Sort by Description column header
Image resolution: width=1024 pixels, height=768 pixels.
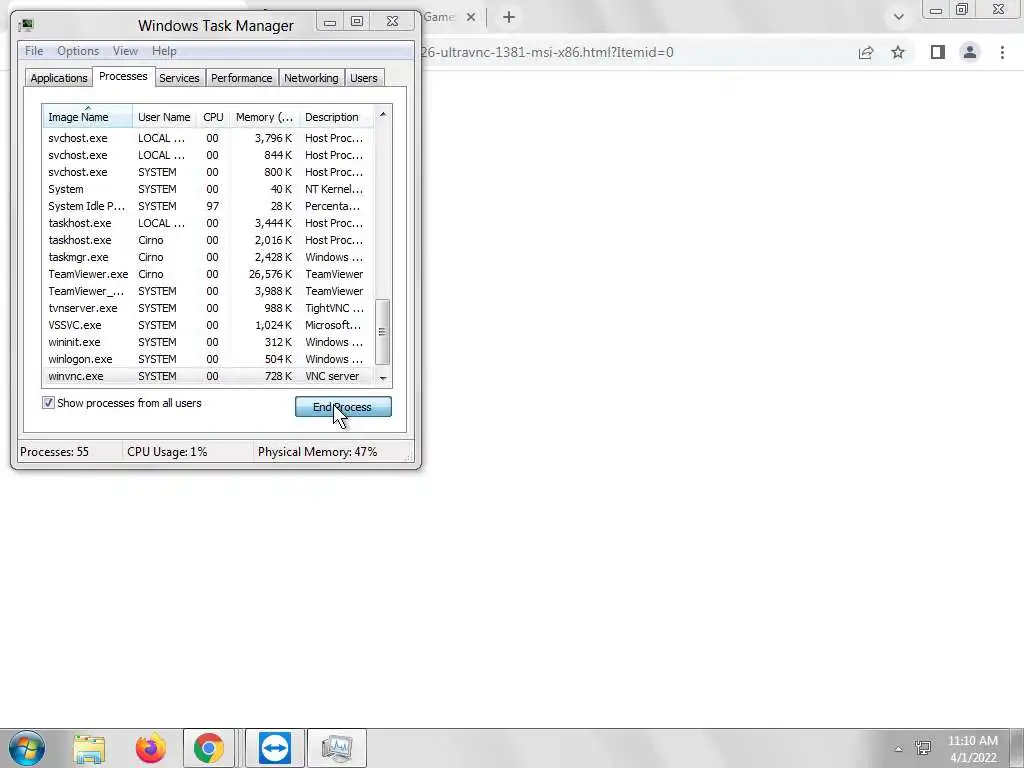point(336,116)
